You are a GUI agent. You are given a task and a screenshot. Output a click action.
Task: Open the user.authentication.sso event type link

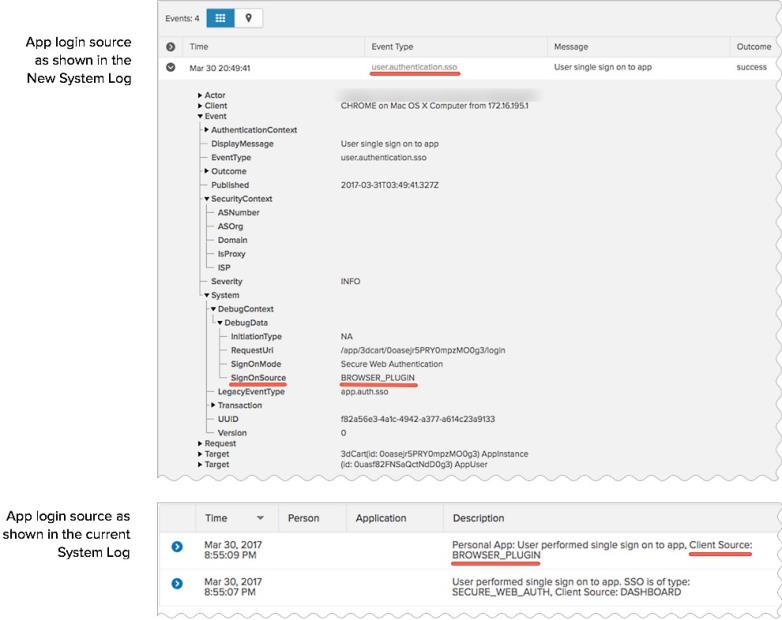tap(414, 67)
